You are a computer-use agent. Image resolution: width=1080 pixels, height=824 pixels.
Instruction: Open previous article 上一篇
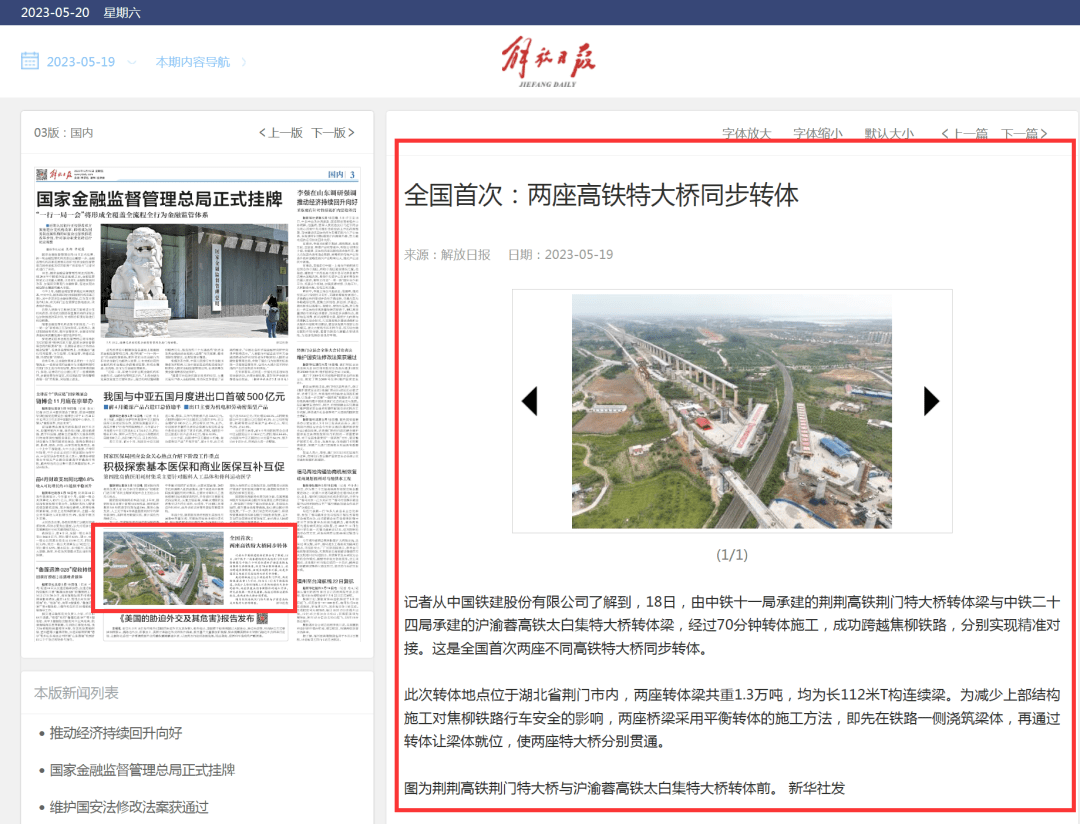(964, 133)
